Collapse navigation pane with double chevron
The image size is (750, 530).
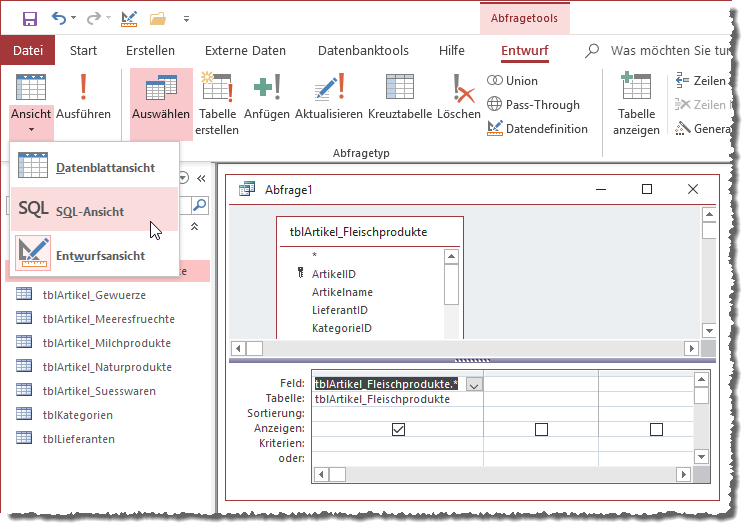click(x=201, y=178)
